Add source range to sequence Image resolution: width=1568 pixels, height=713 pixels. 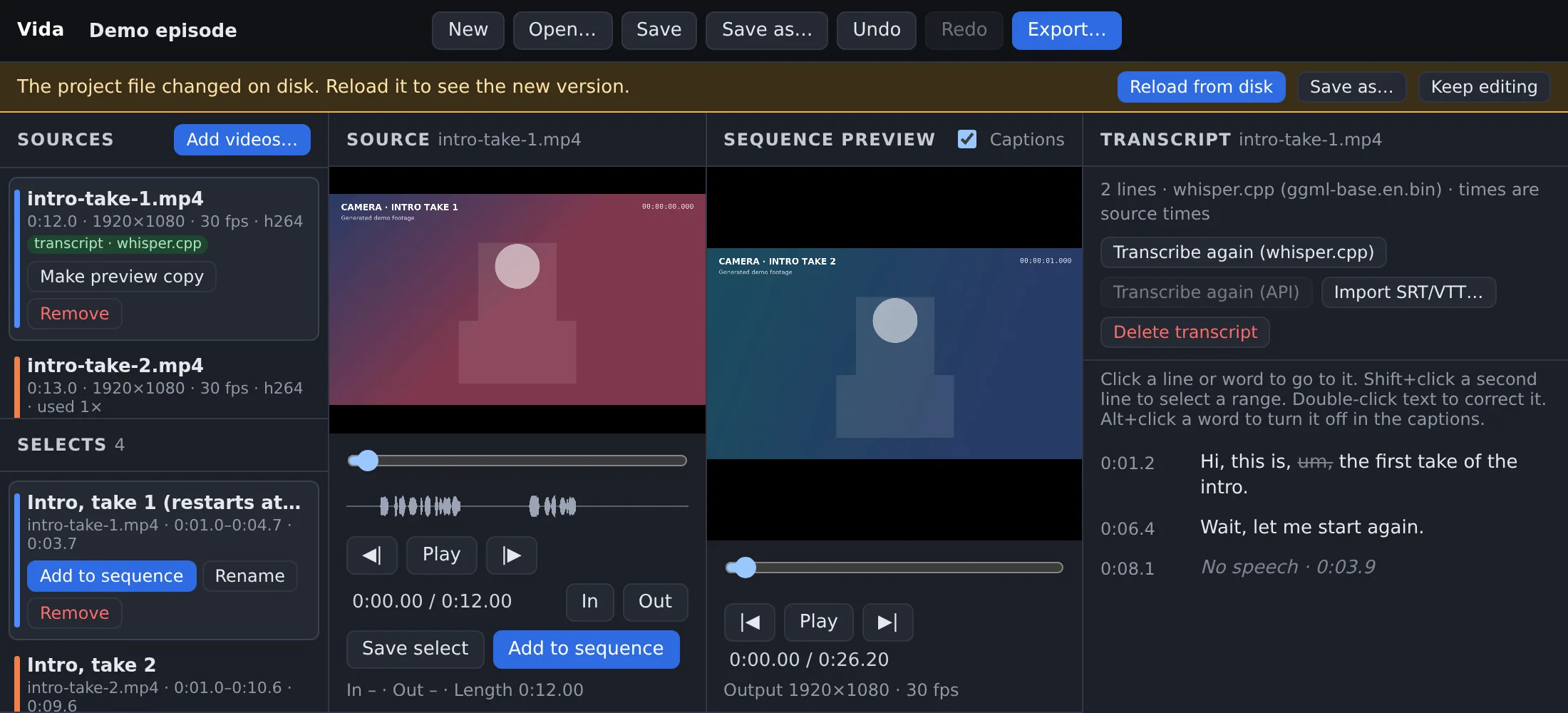(586, 649)
